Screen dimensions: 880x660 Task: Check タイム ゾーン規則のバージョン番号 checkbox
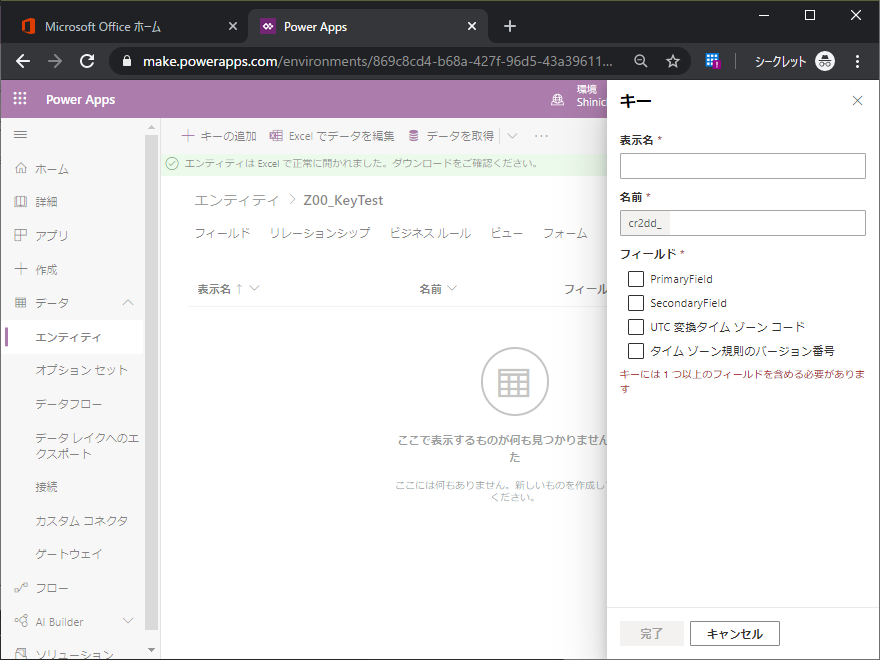636,351
